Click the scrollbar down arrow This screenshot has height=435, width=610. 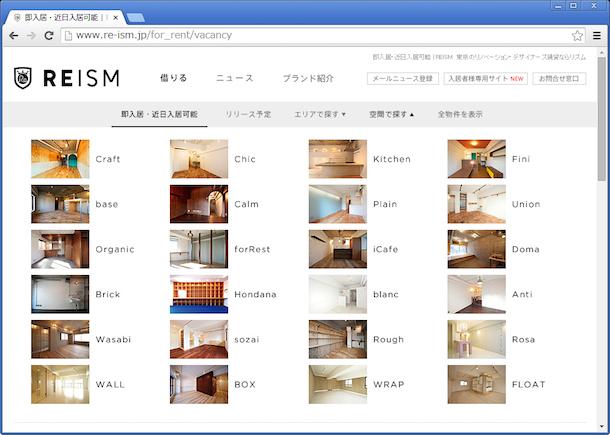[602, 426]
